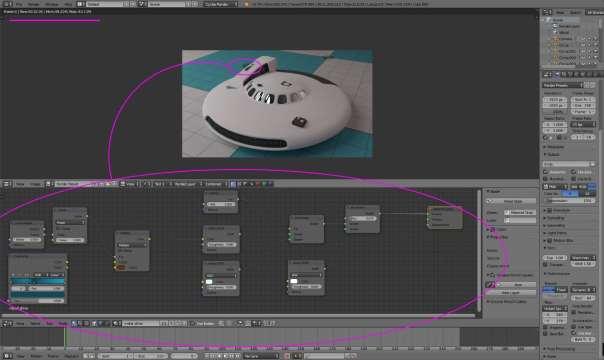This screenshot has height=360, width=604.
Task: Click the node editor vertical scrollbar
Action: tap(479, 250)
